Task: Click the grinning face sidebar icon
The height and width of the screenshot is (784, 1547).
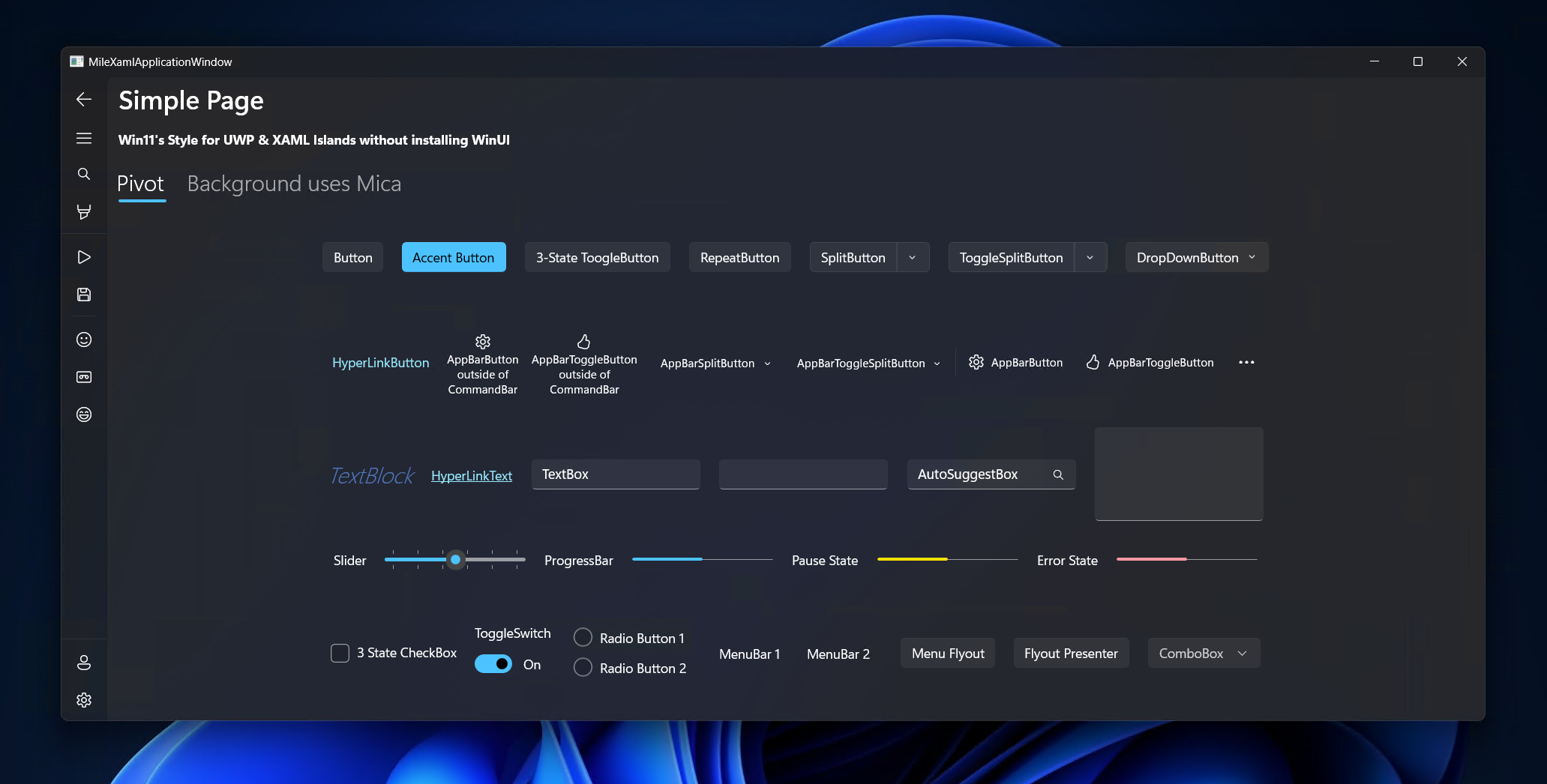Action: (84, 414)
